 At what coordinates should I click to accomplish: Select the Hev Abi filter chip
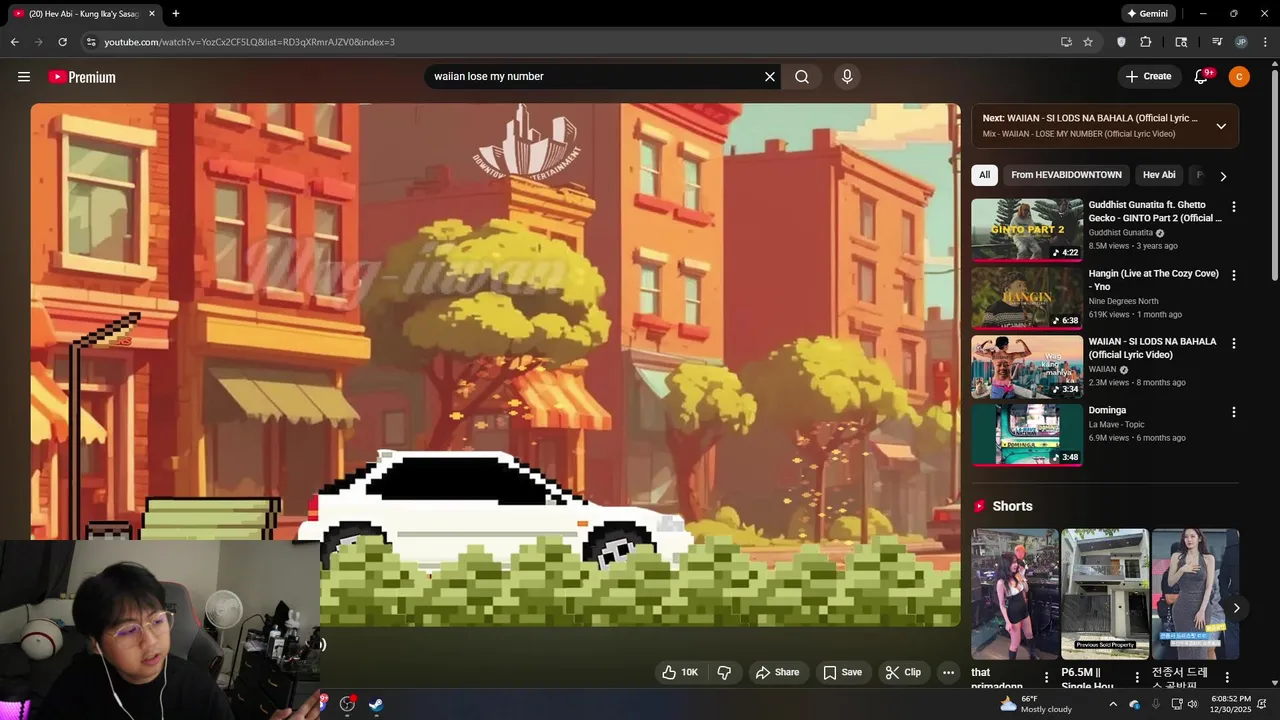[1159, 175]
